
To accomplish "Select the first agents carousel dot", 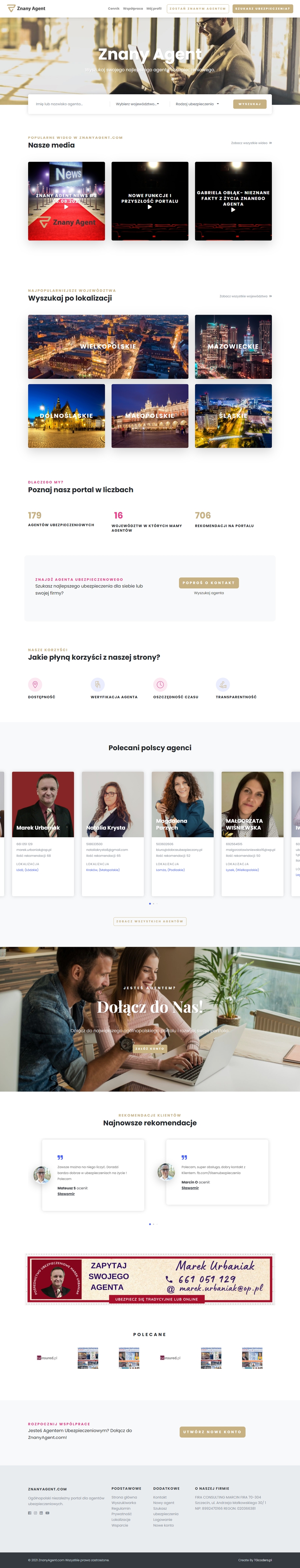I will (x=150, y=903).
